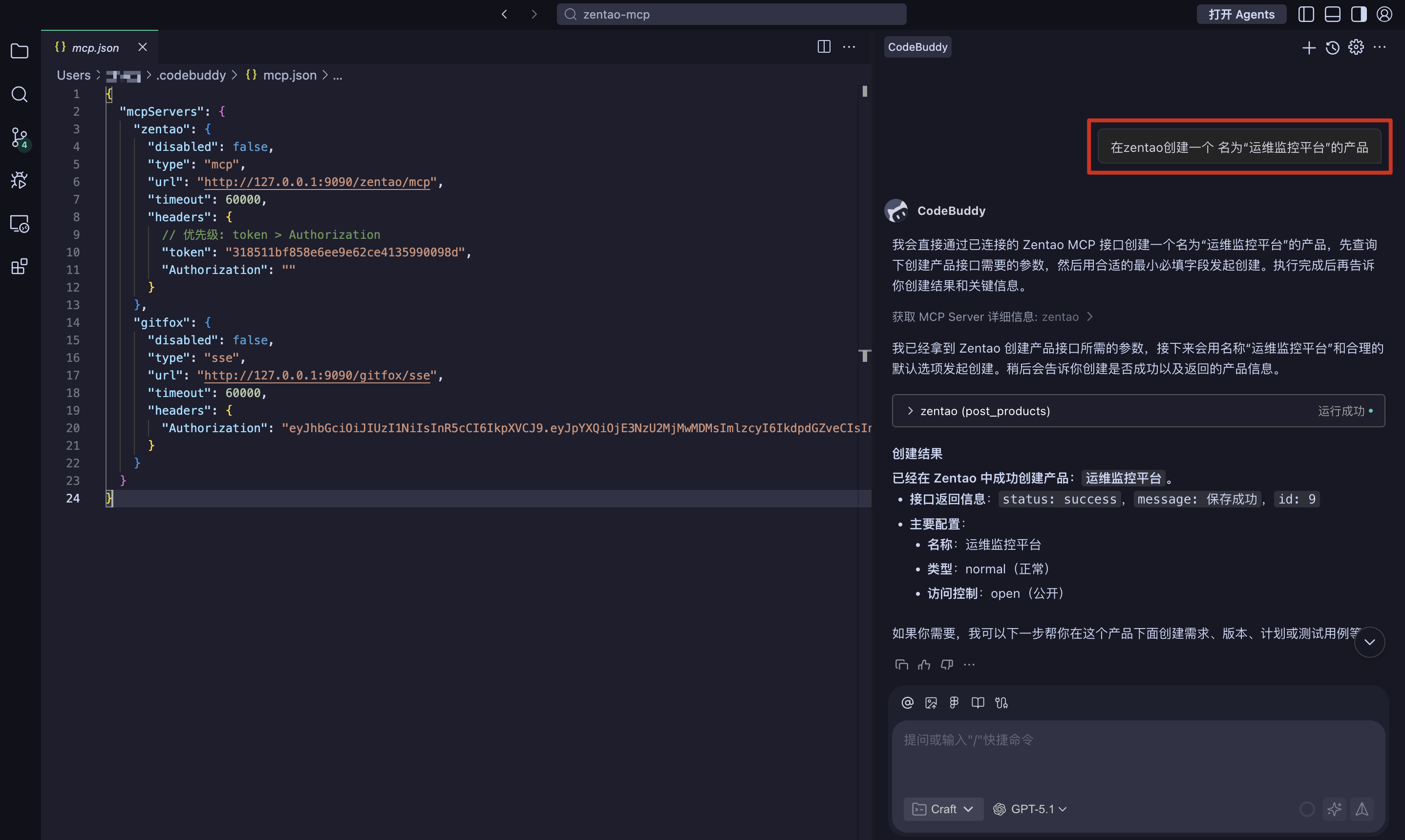This screenshot has width=1405, height=840.
Task: Start a new CodeBuddy chat with plus icon
Action: [x=1308, y=47]
